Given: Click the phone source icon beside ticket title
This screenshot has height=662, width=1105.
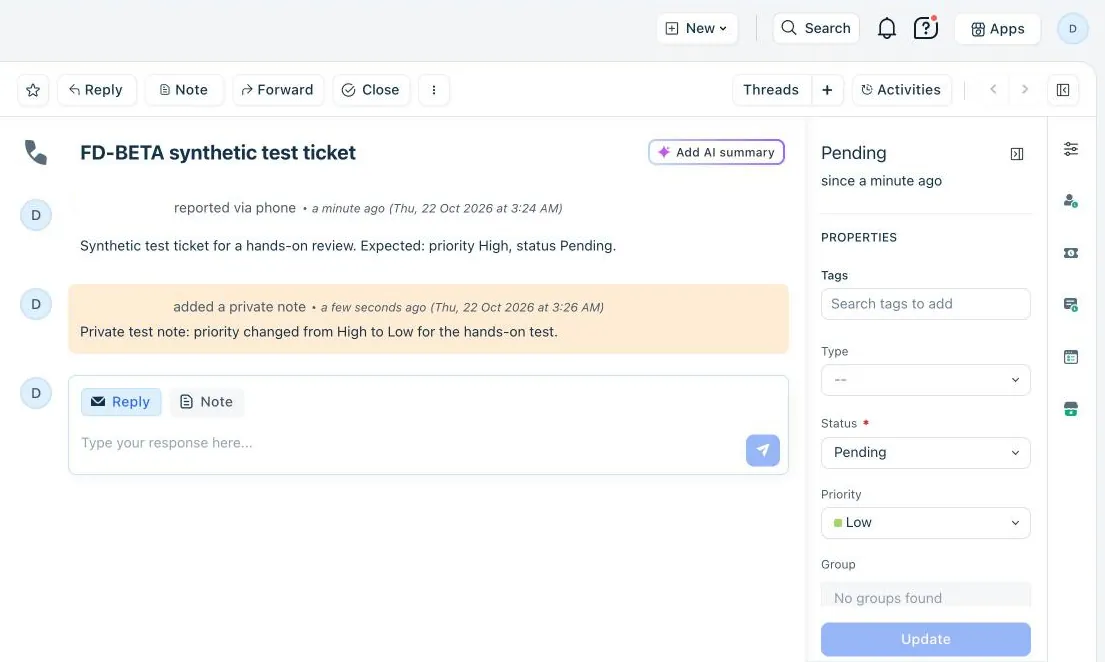Looking at the screenshot, I should pos(35,152).
